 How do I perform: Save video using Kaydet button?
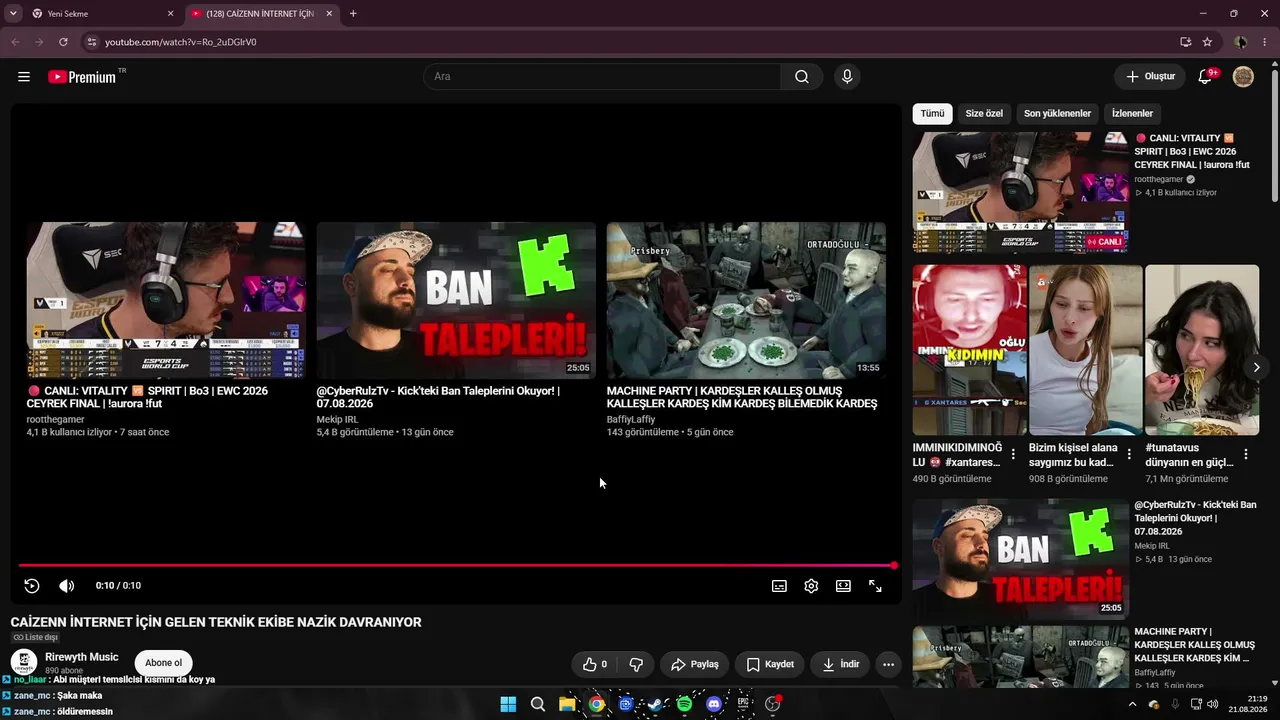(770, 664)
